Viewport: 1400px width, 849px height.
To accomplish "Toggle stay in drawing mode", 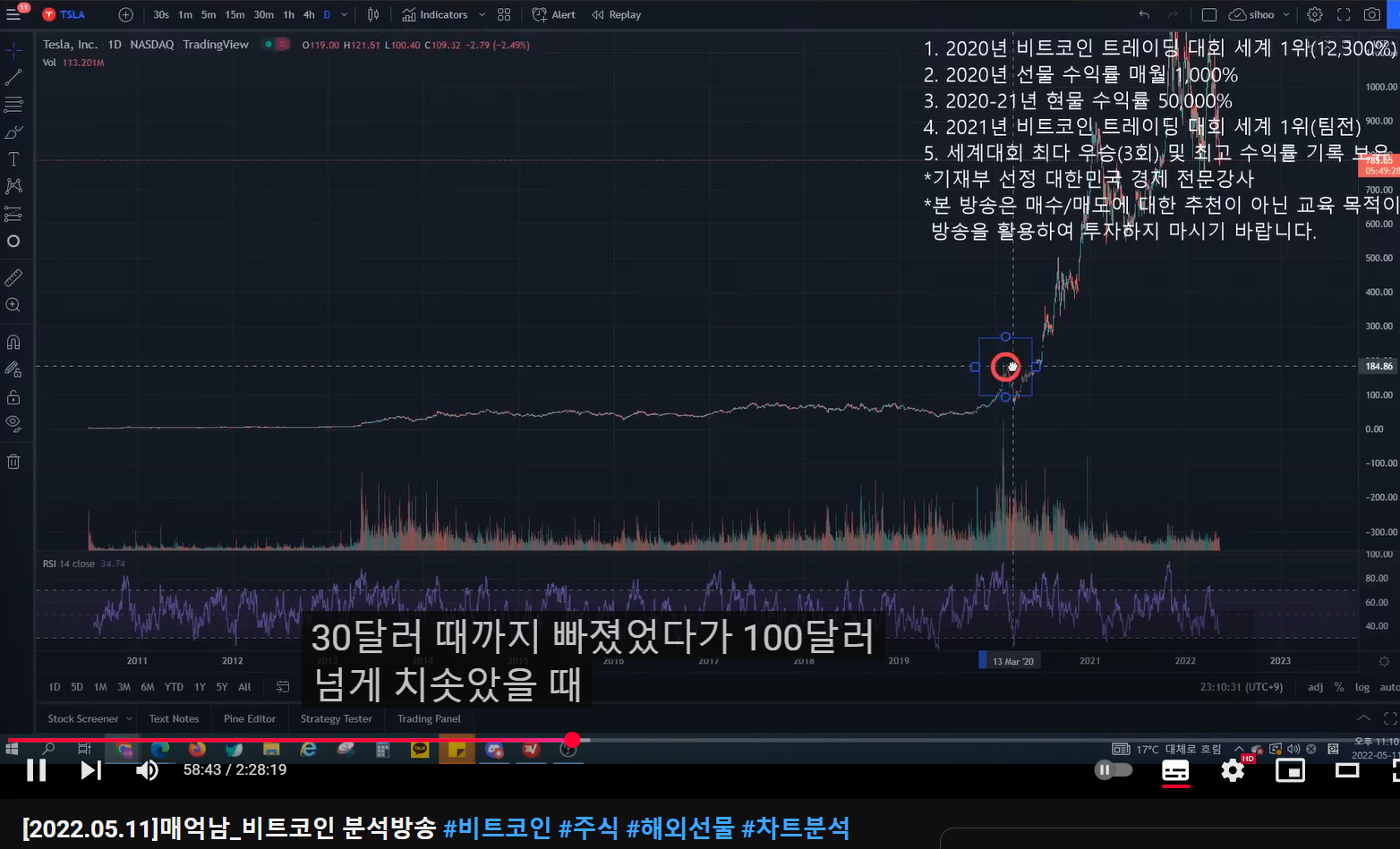I will click(13, 369).
